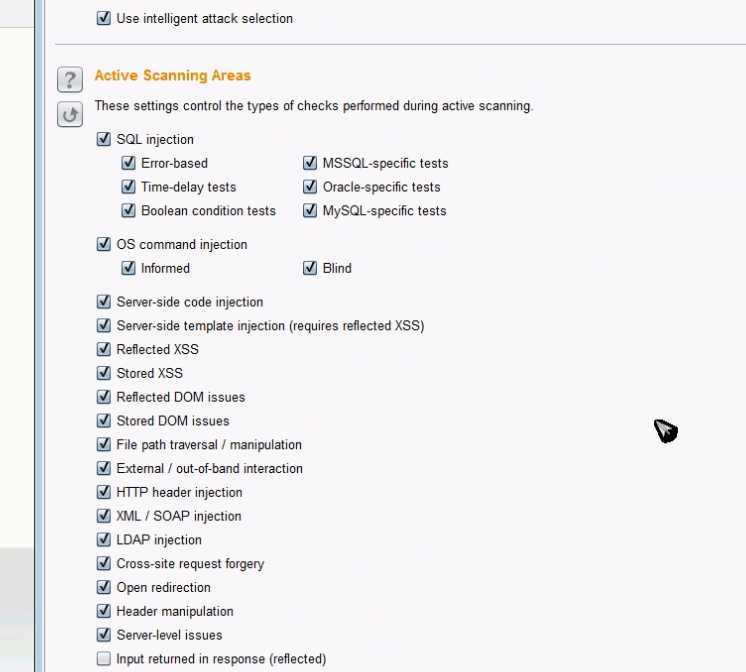Uncheck Reflected XSS scanning

pos(104,349)
